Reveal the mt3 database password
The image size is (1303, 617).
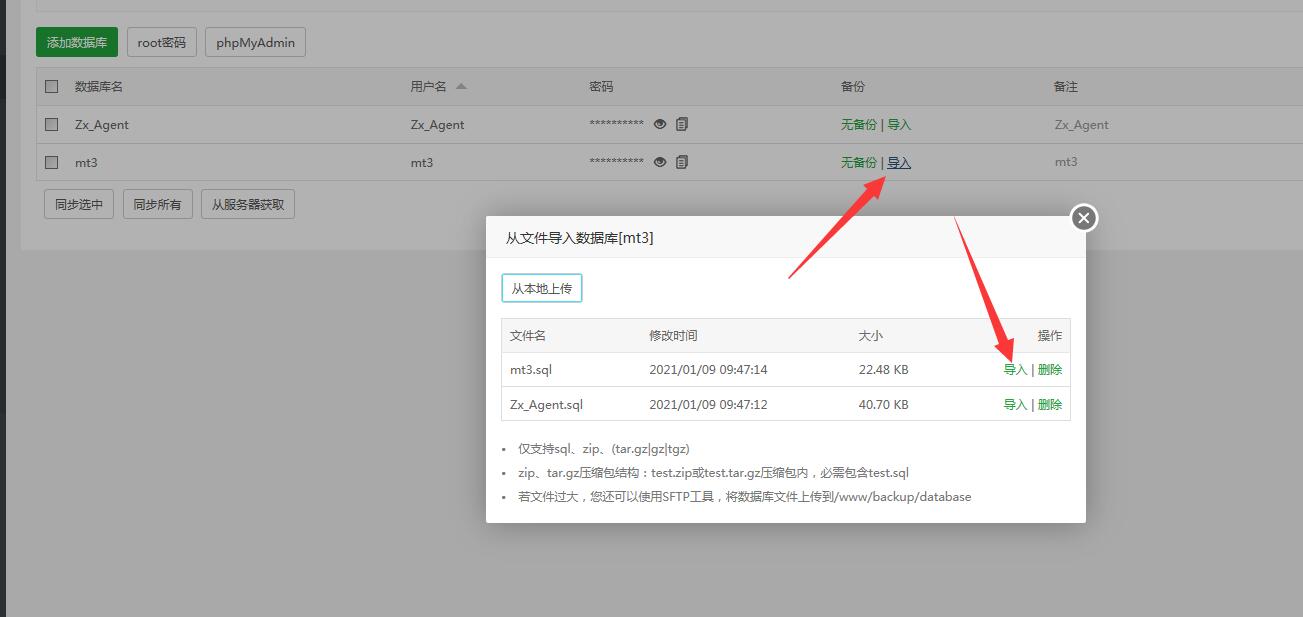(x=660, y=162)
